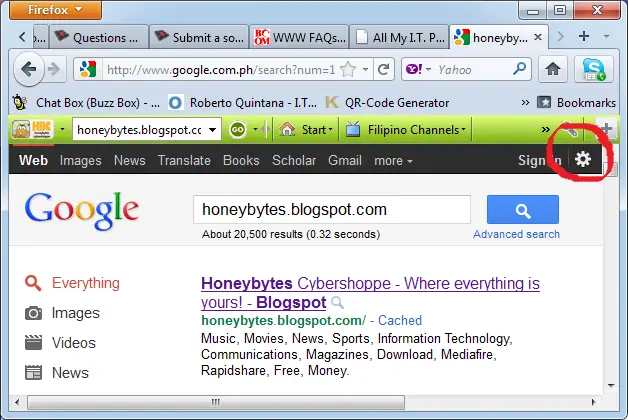Click the blue Google search button
Image resolution: width=628 pixels, height=420 pixels.
523,209
